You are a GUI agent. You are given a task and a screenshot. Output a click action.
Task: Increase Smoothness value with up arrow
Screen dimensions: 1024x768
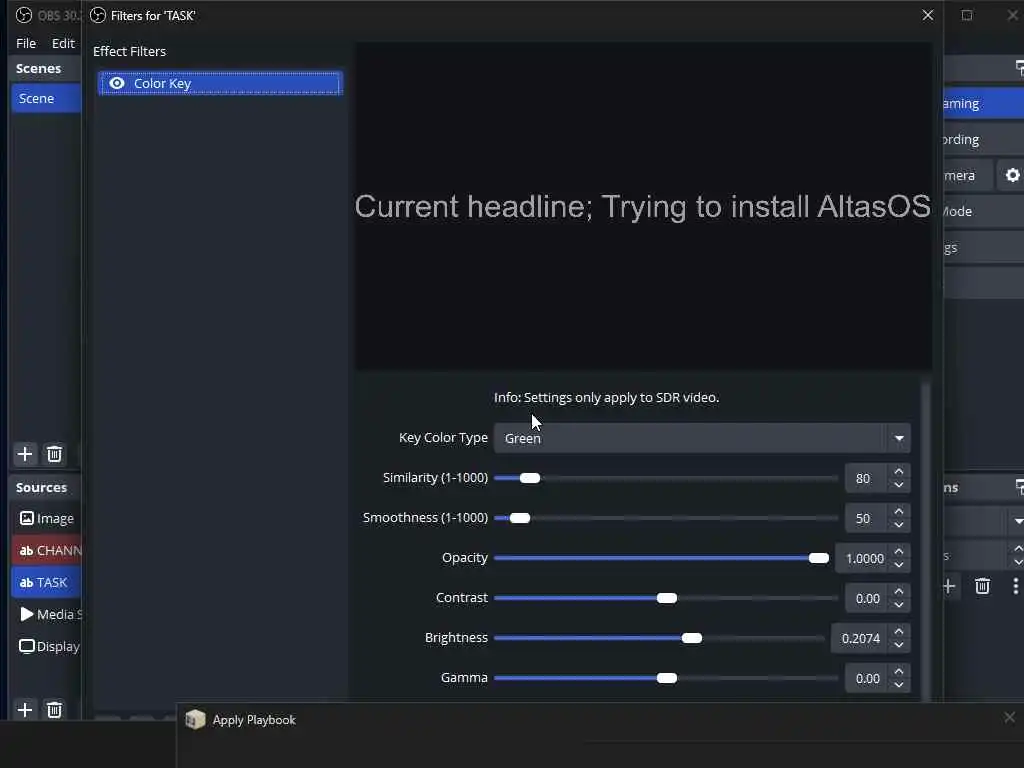click(899, 511)
